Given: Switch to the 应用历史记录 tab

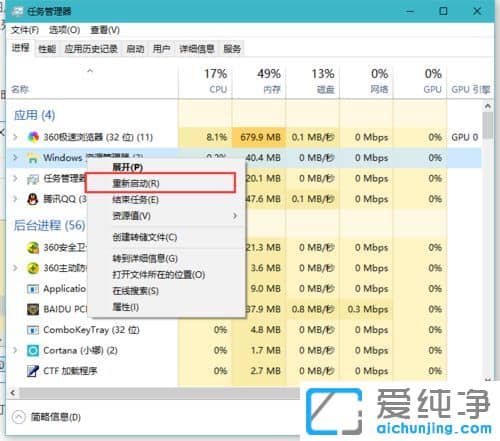Looking at the screenshot, I should click(x=91, y=49).
